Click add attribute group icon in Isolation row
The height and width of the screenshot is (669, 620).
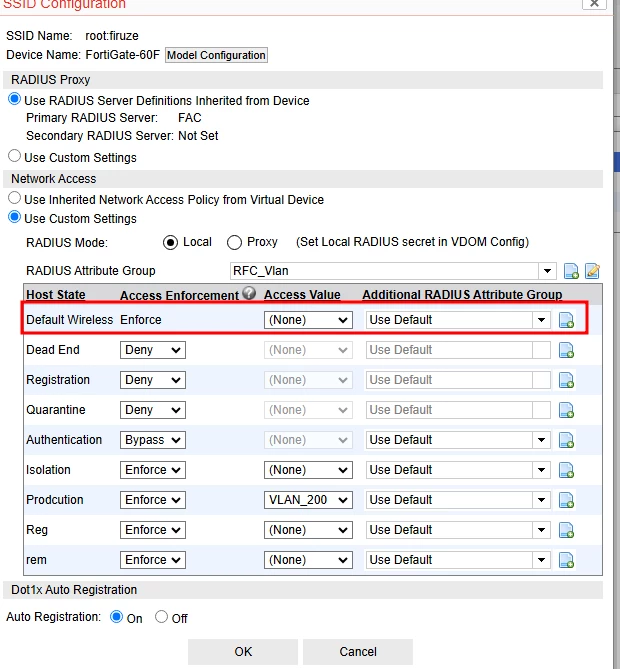click(x=566, y=470)
